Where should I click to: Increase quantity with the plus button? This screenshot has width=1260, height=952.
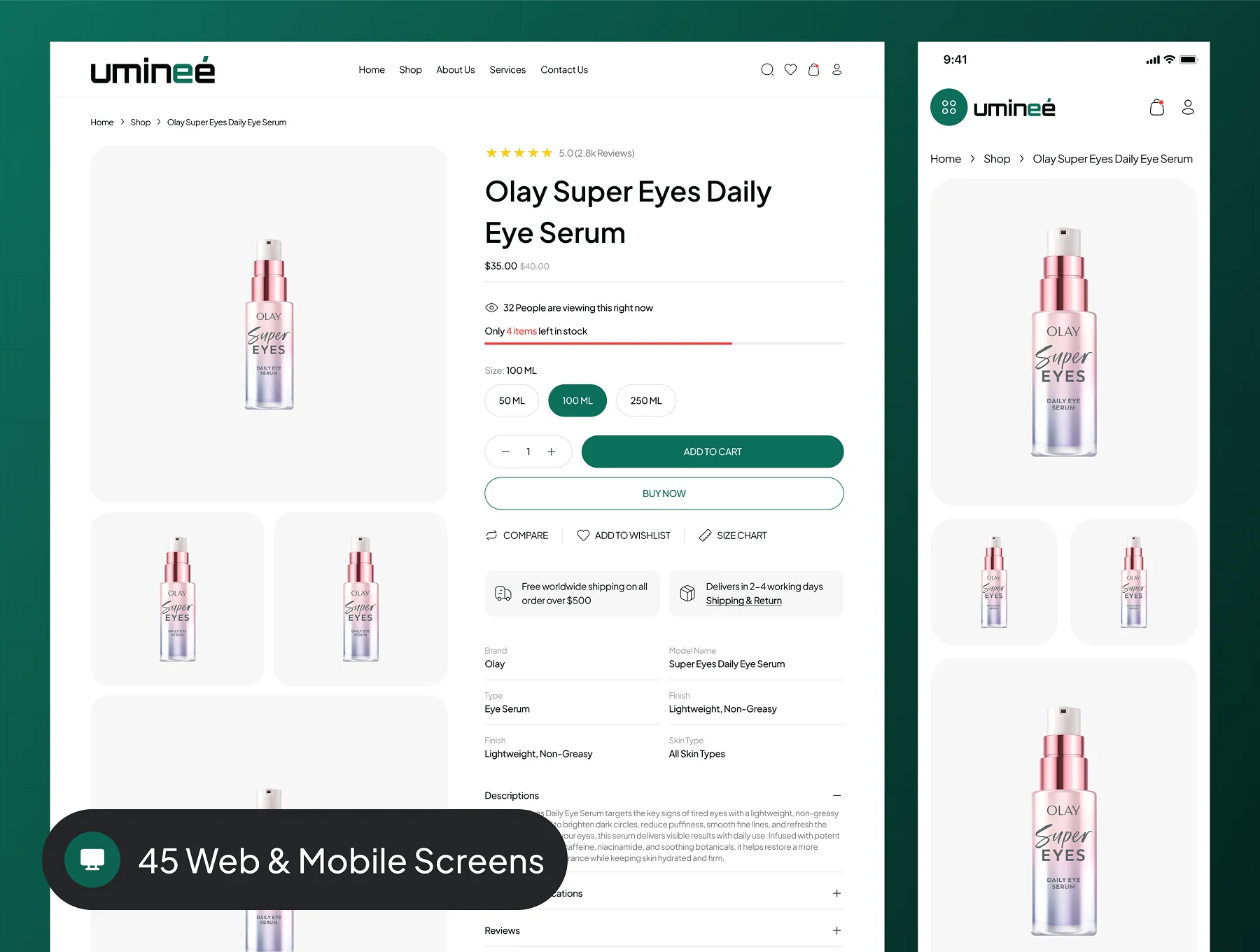point(552,451)
